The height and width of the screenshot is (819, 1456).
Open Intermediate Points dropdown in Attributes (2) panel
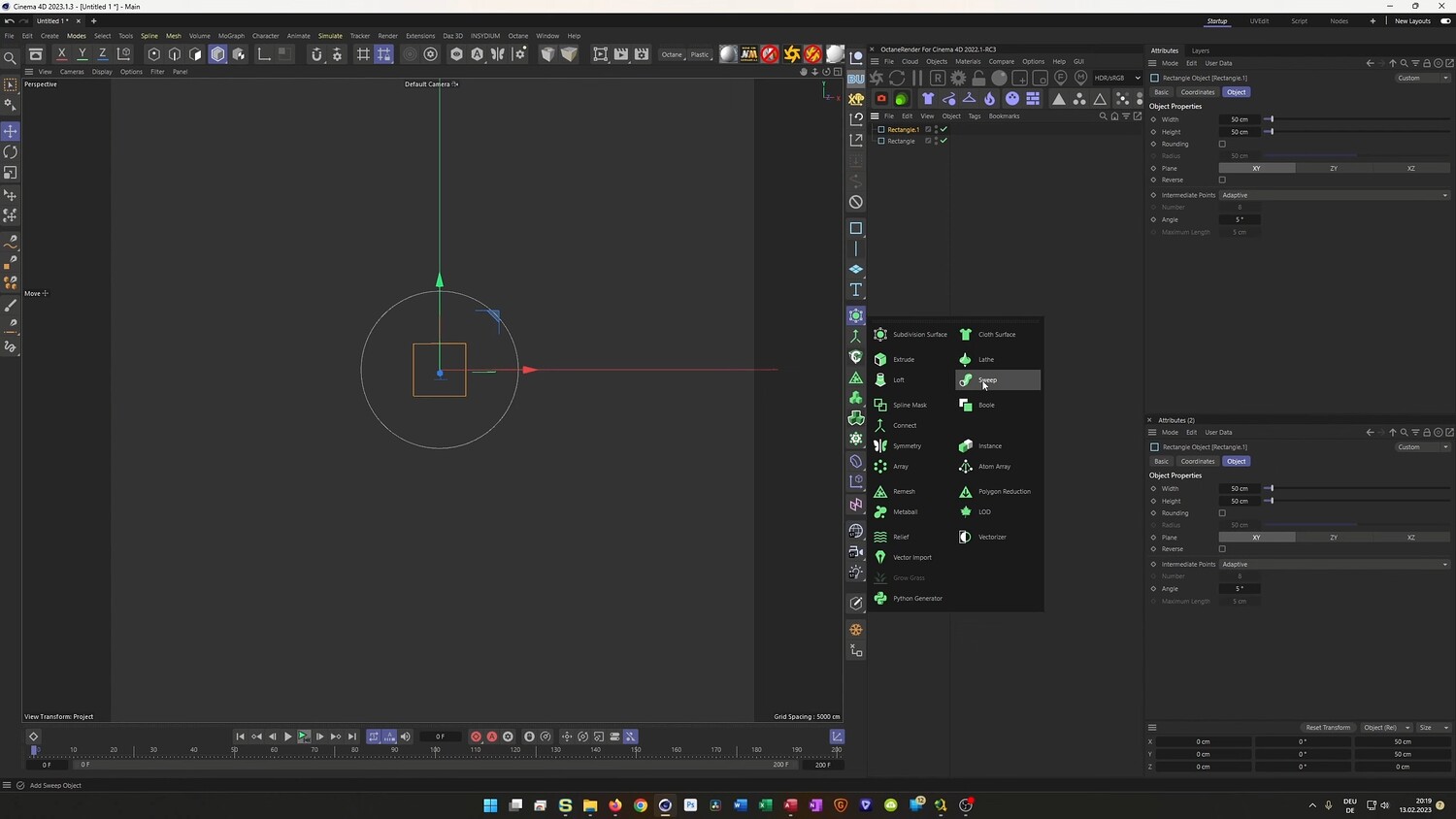coord(1335,564)
